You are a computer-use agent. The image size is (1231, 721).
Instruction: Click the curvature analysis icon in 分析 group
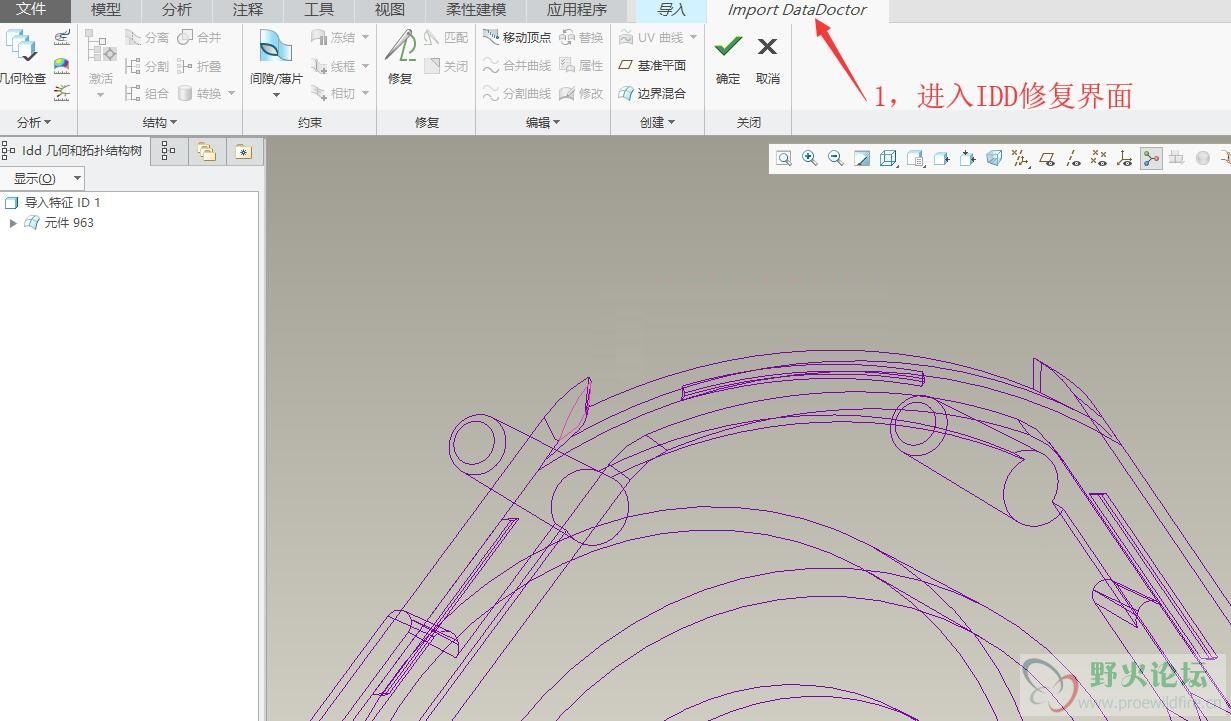coord(62,38)
